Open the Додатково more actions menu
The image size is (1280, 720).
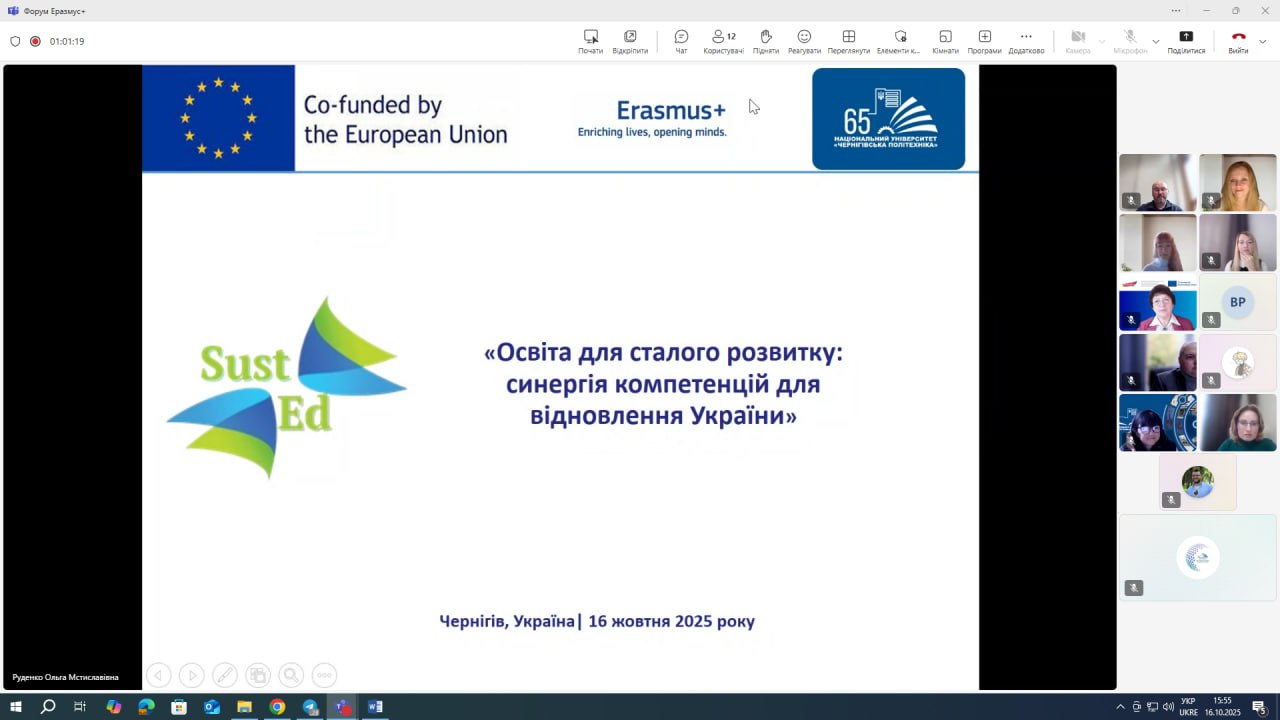(1026, 41)
